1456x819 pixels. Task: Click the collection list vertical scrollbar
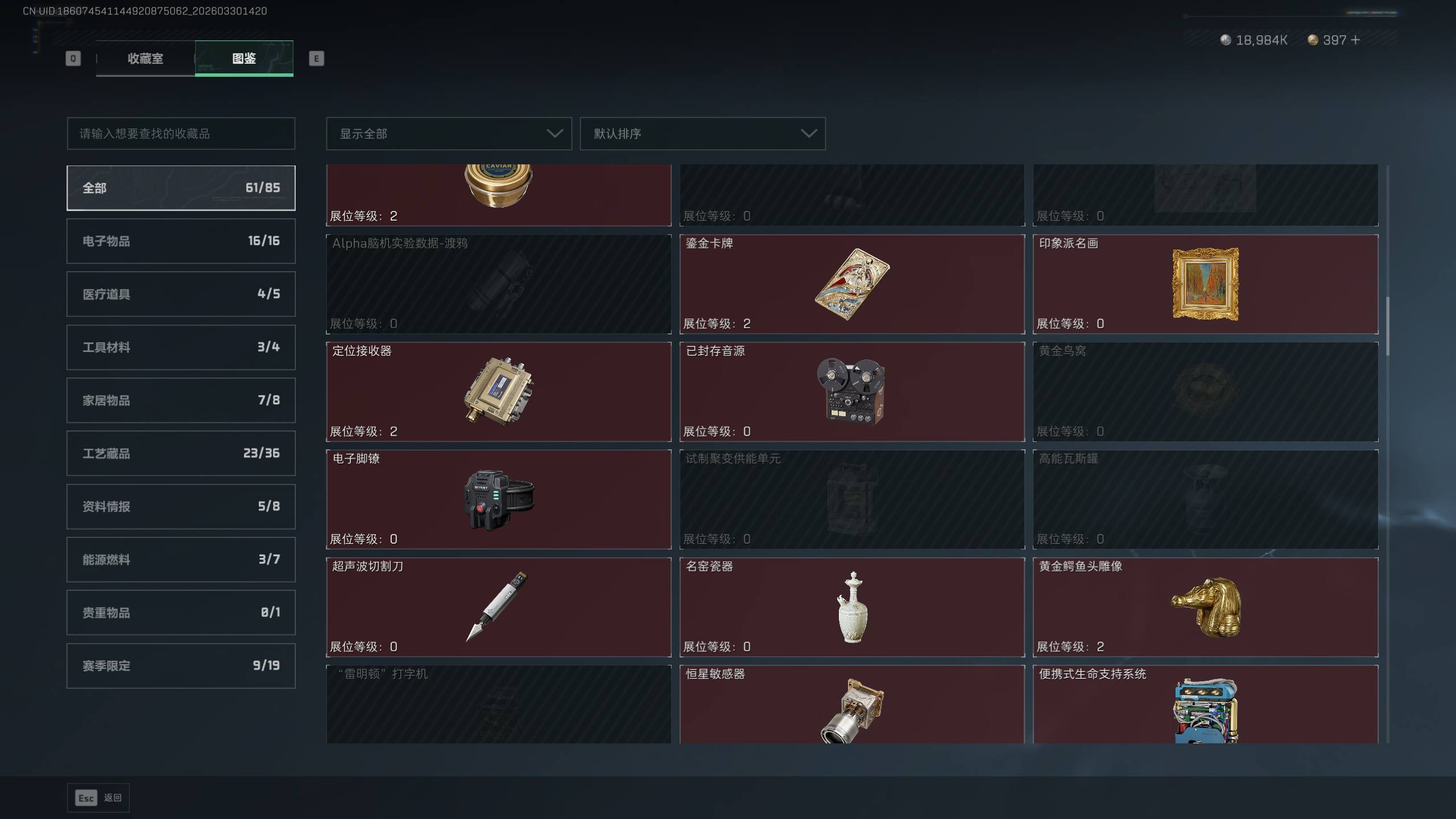pos(1388,326)
